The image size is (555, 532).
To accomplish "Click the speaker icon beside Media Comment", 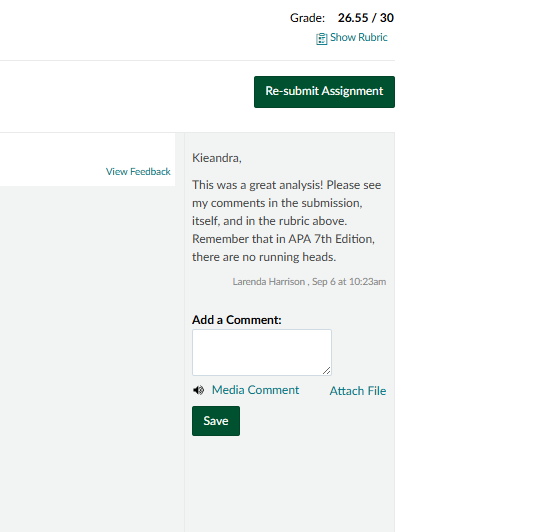I will coord(199,390).
